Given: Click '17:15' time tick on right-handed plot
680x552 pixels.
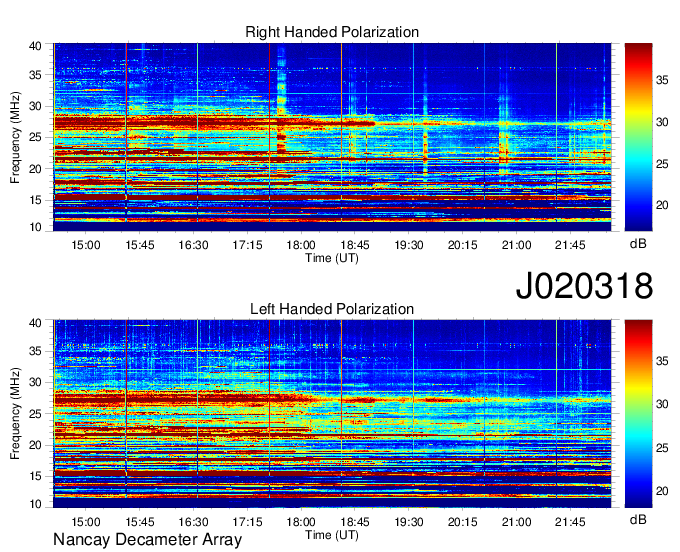Looking at the screenshot, I should click(247, 245).
